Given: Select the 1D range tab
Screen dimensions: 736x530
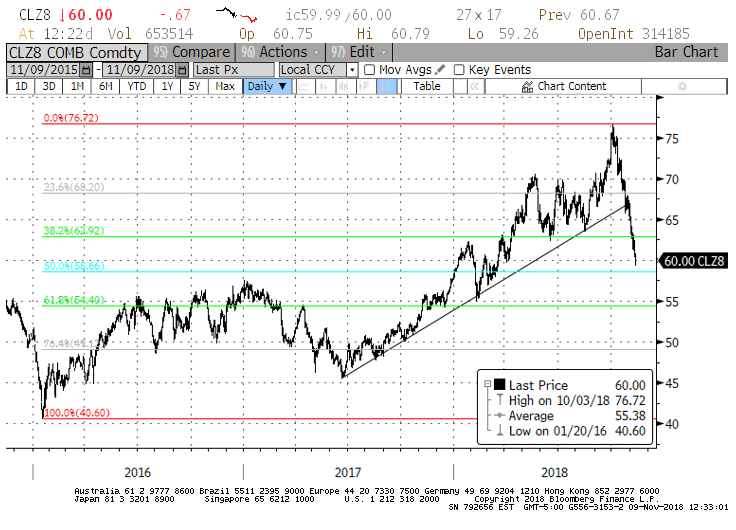Looking at the screenshot, I should coord(21,87).
